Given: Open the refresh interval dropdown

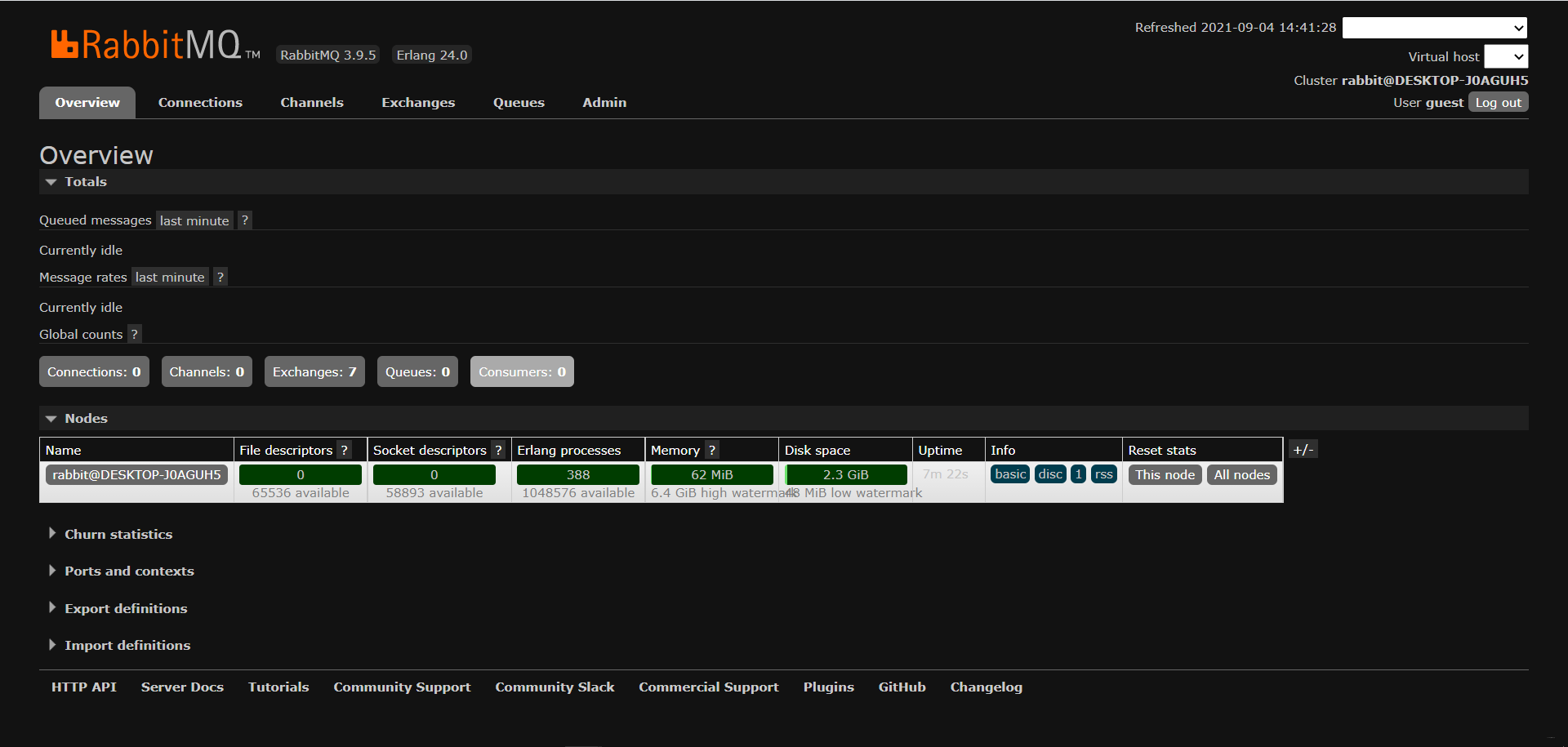Looking at the screenshot, I should [1435, 28].
